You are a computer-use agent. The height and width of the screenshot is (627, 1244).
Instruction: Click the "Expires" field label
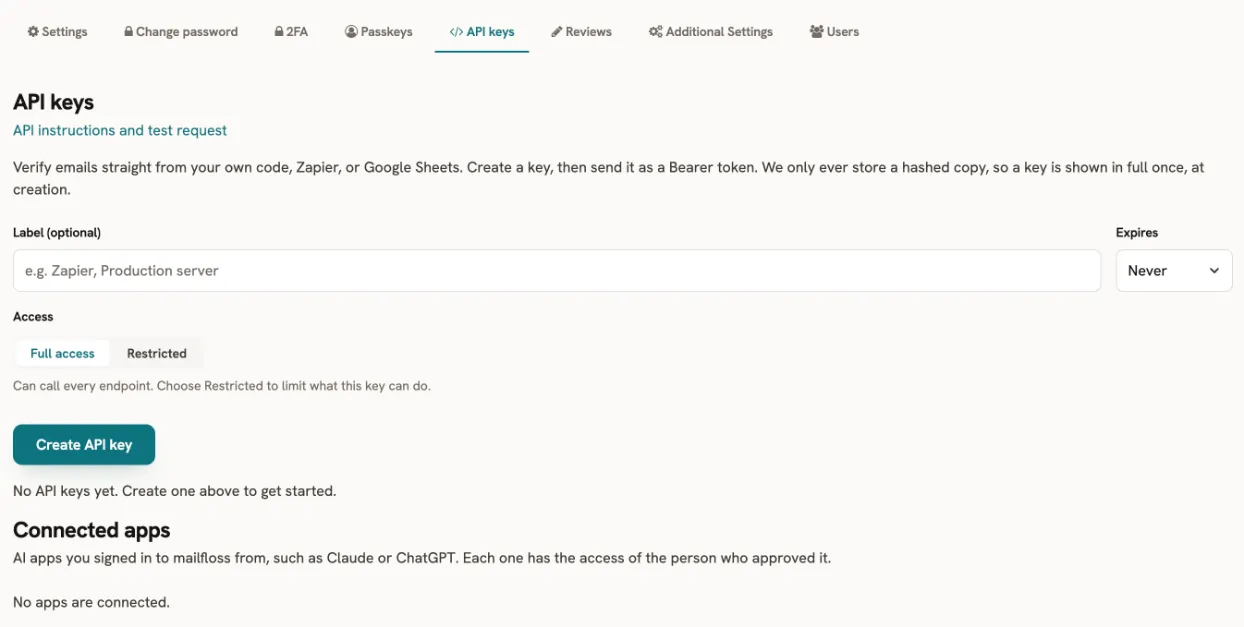pos(1137,232)
